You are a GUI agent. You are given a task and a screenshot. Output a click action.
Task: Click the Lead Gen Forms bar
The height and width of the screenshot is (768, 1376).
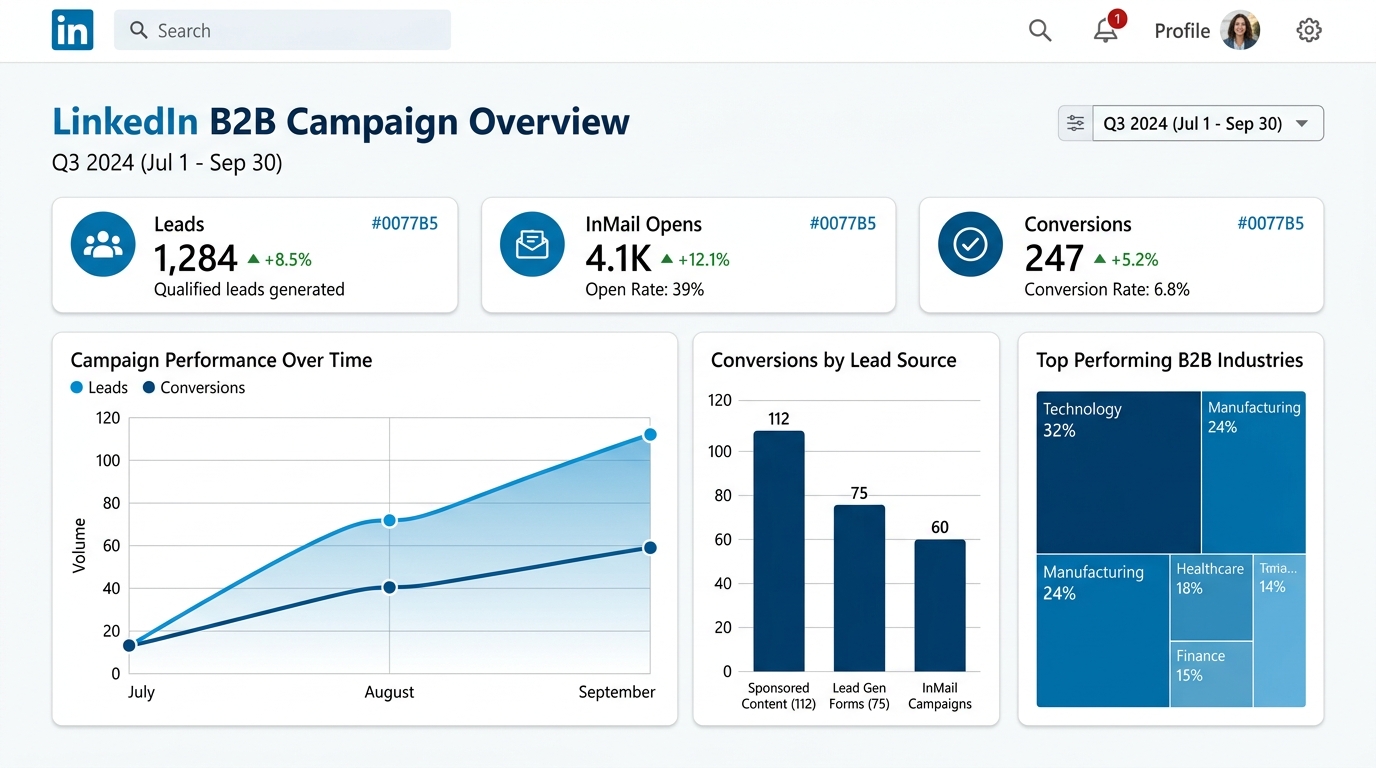(x=859, y=588)
